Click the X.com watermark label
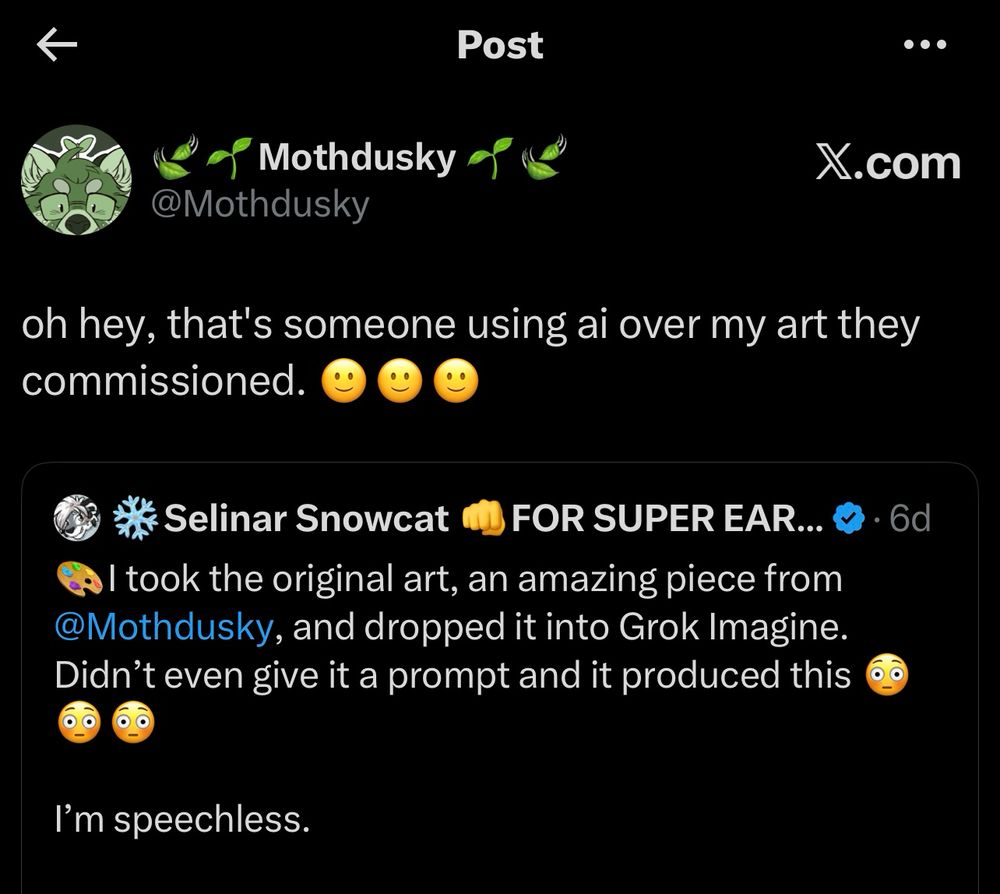Viewport: 1000px width, 894px height. [888, 163]
